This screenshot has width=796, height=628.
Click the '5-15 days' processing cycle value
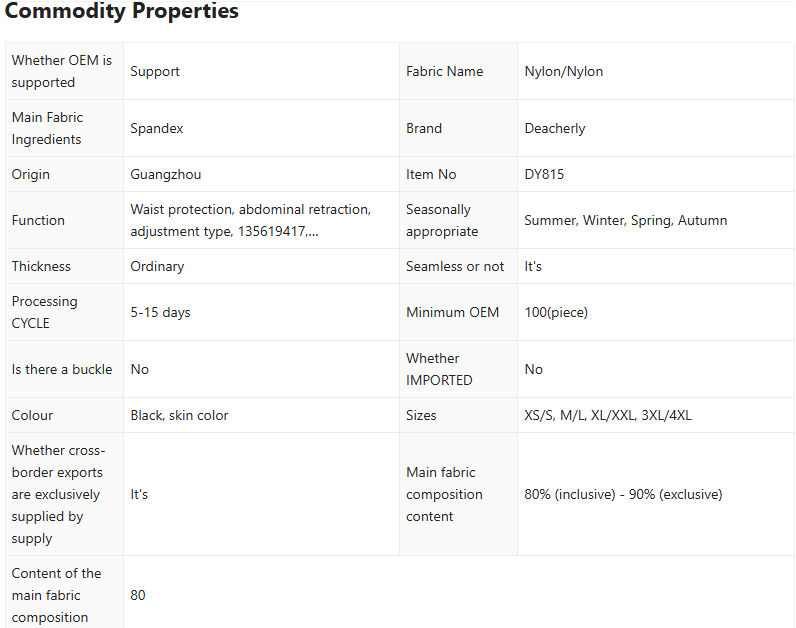[160, 312]
